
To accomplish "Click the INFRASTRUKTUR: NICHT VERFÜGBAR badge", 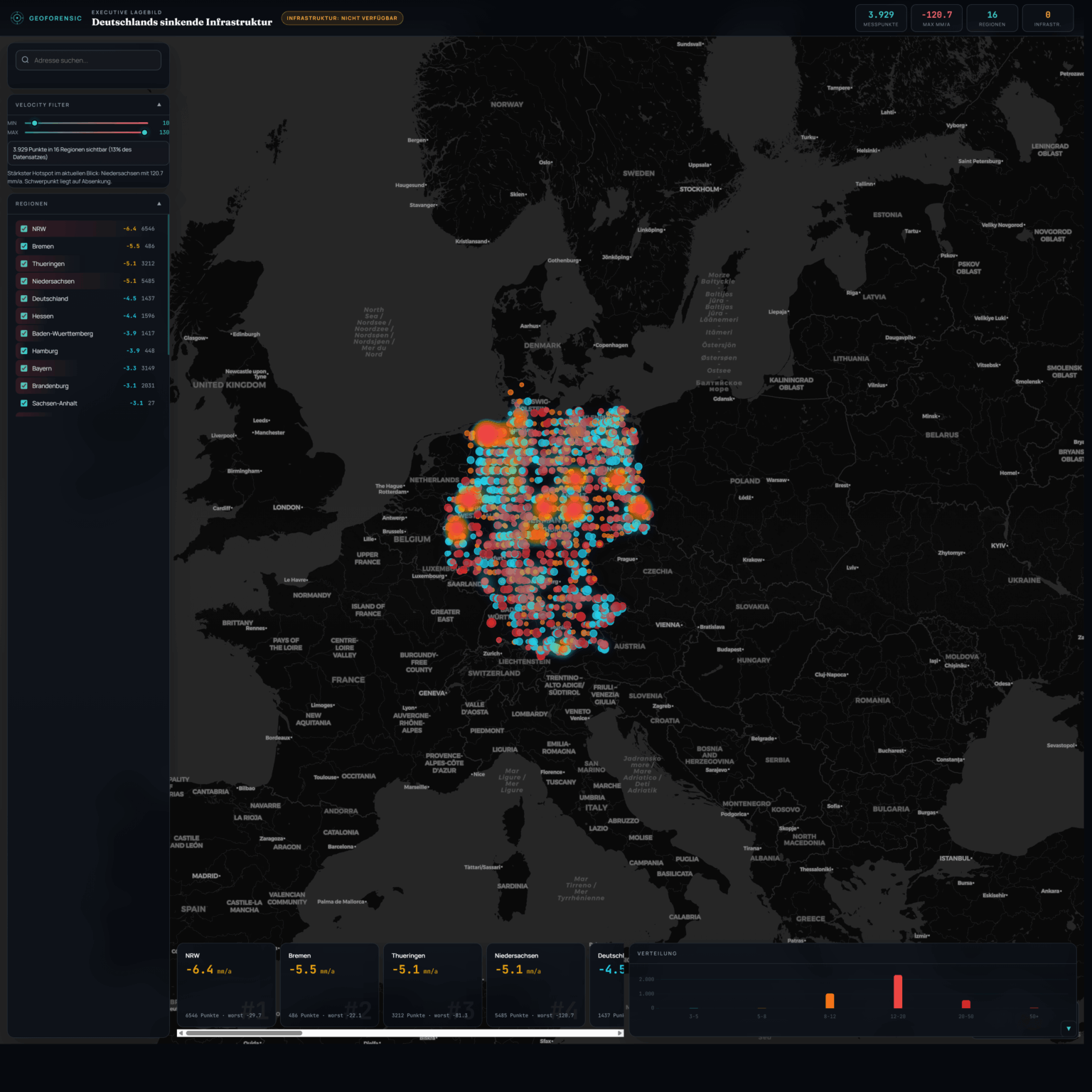I will pos(343,18).
